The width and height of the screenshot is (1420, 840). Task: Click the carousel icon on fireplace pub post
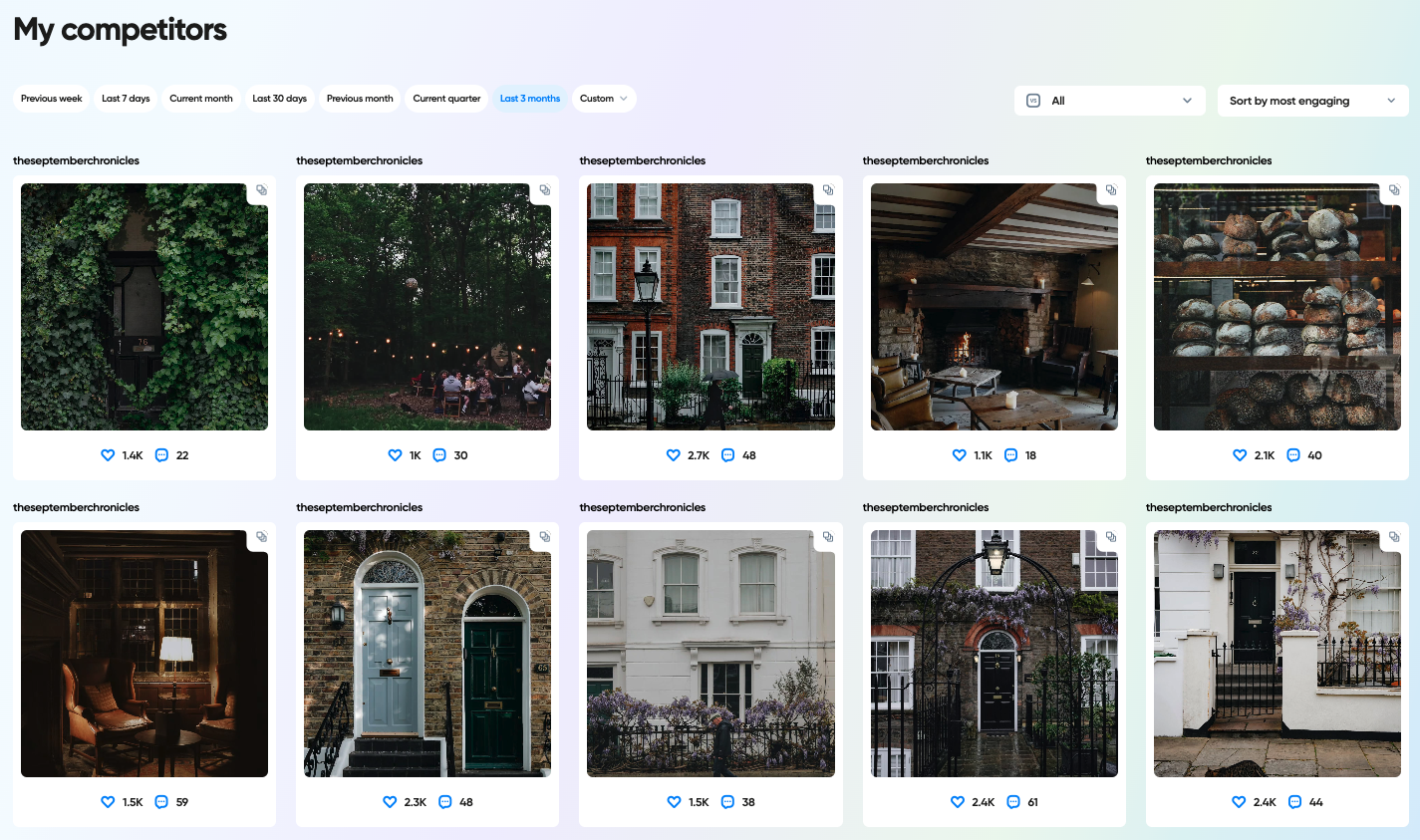[x=1111, y=190]
